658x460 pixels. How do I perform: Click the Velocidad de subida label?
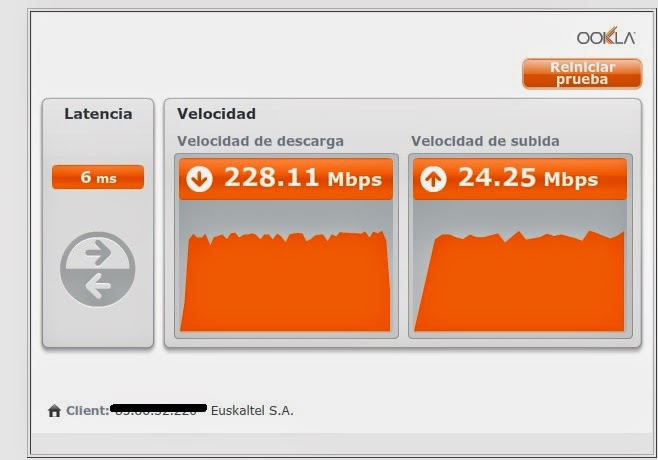[485, 141]
